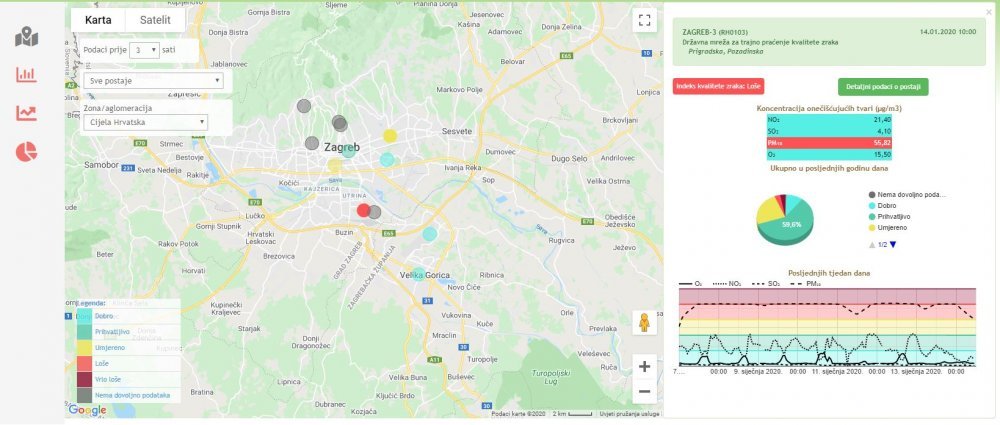Go to next pie legend page arrow
The image size is (1000, 425).
(x=893, y=244)
